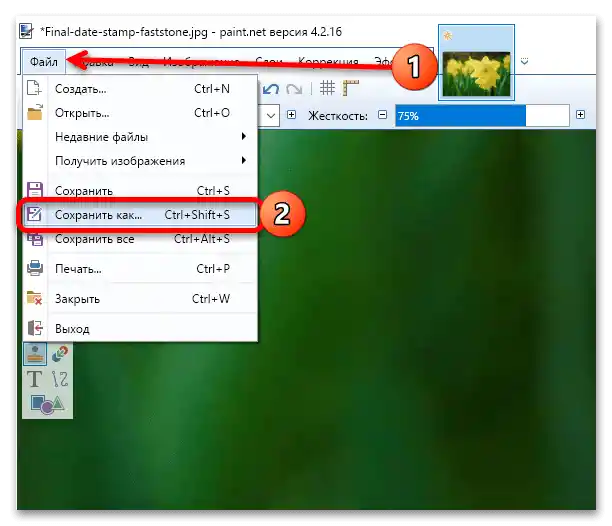Image resolution: width=612 pixels, height=526 pixels.
Task: Click Выход to quit paint.net
Action: coord(141,329)
